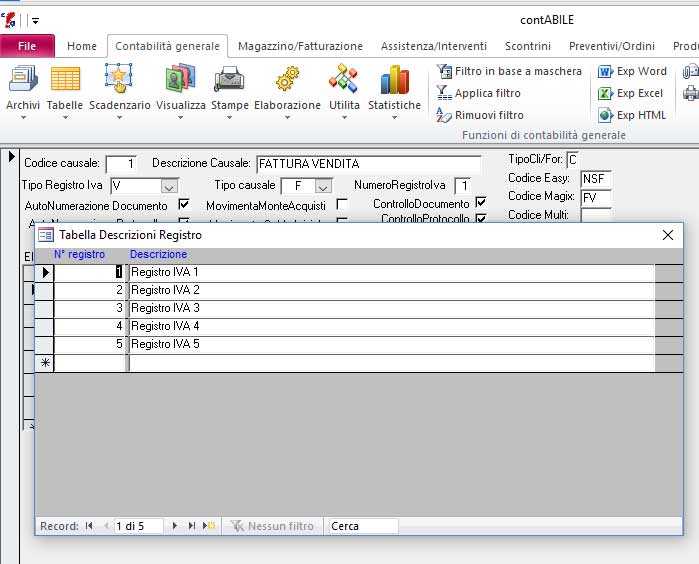This screenshot has width=699, height=564.
Task: Select row selector for Registro IVA 3
Action: (45, 309)
